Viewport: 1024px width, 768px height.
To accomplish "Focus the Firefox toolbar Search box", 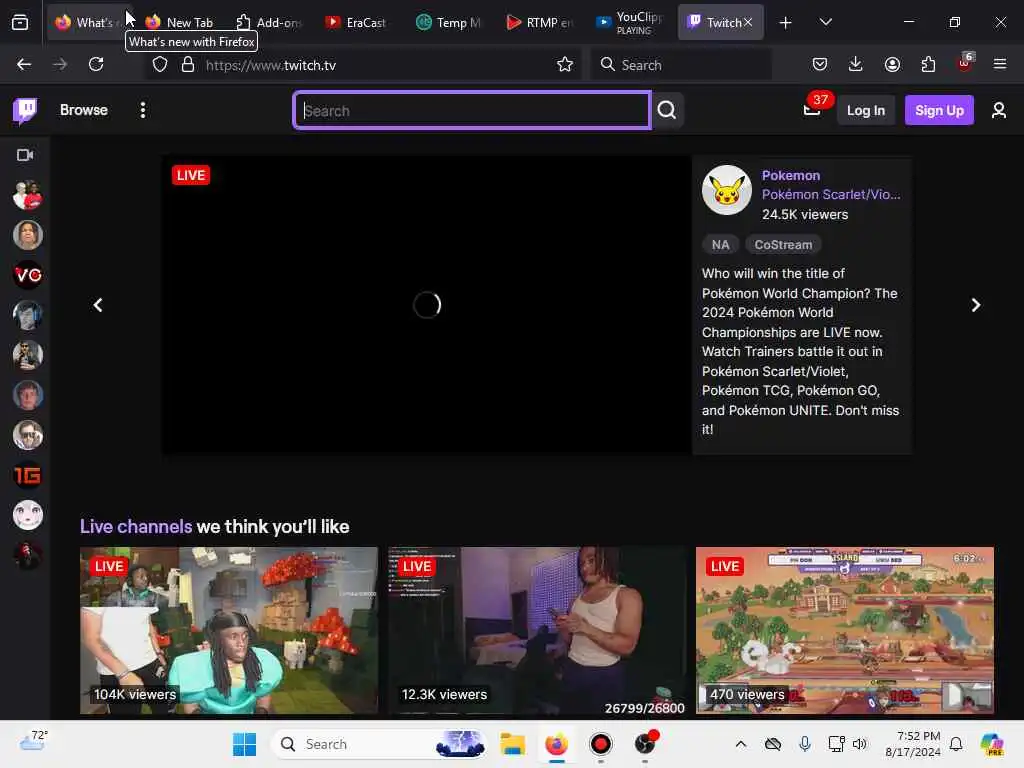I will (x=681, y=65).
